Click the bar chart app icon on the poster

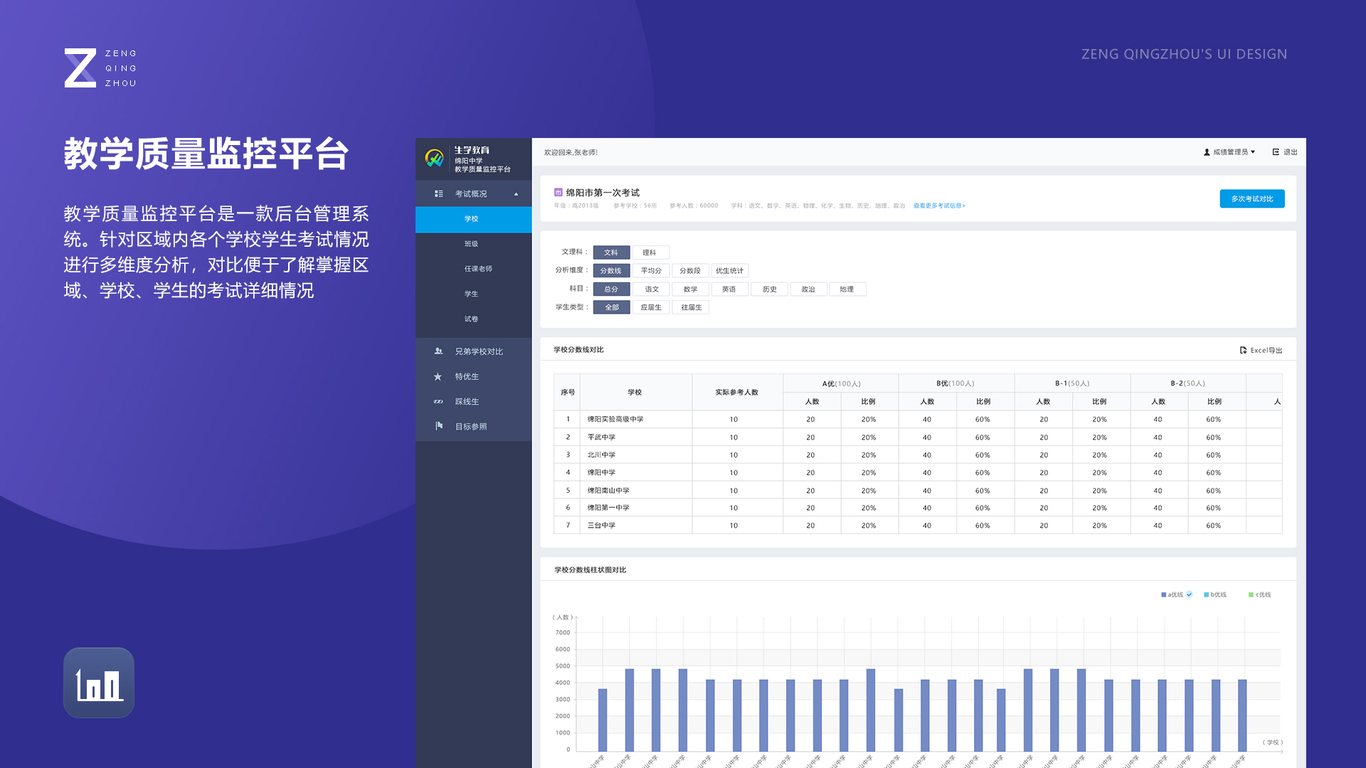click(99, 683)
